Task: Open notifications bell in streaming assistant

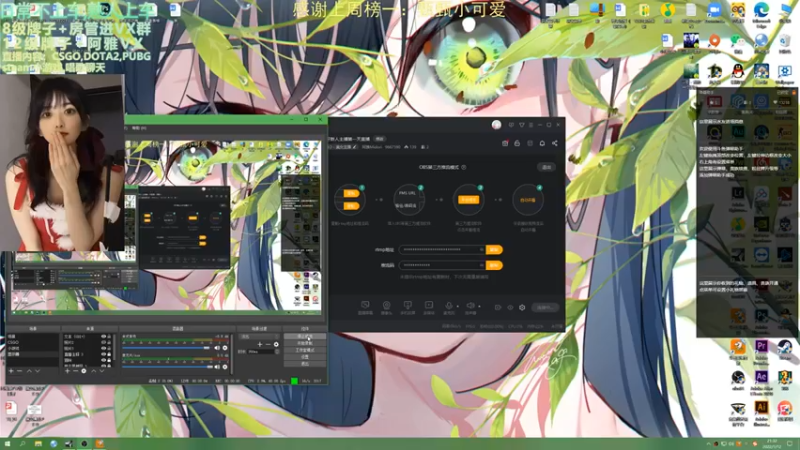Action: click(542, 143)
